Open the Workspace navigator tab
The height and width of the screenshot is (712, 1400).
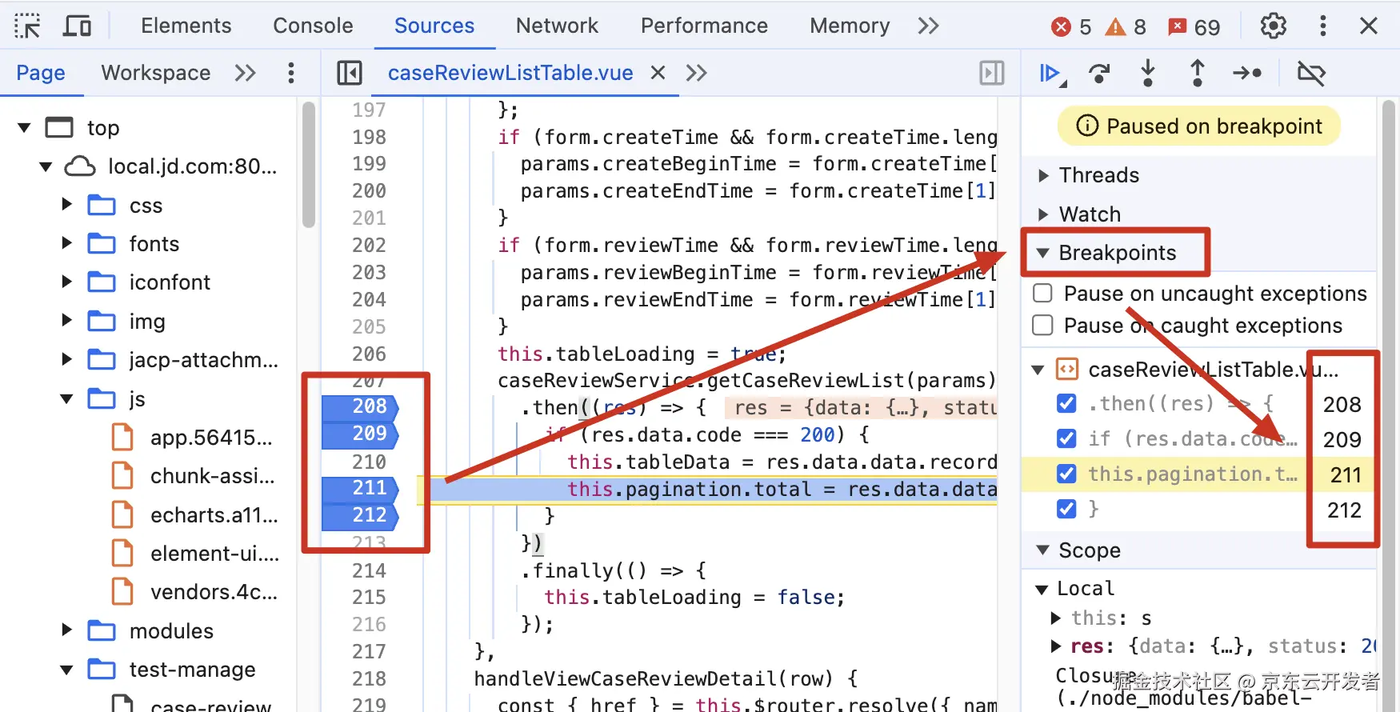coord(156,73)
